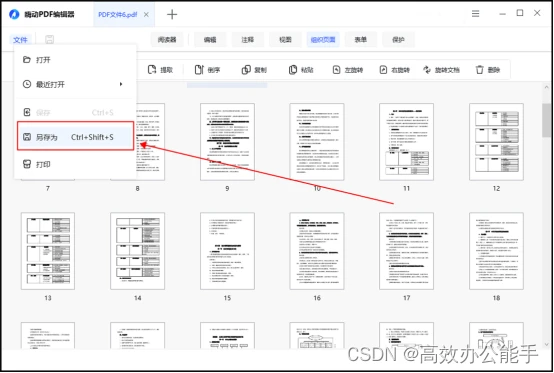554x373 pixels.
Task: Expand the 最近打开 submenu arrow
Action: (x=121, y=84)
